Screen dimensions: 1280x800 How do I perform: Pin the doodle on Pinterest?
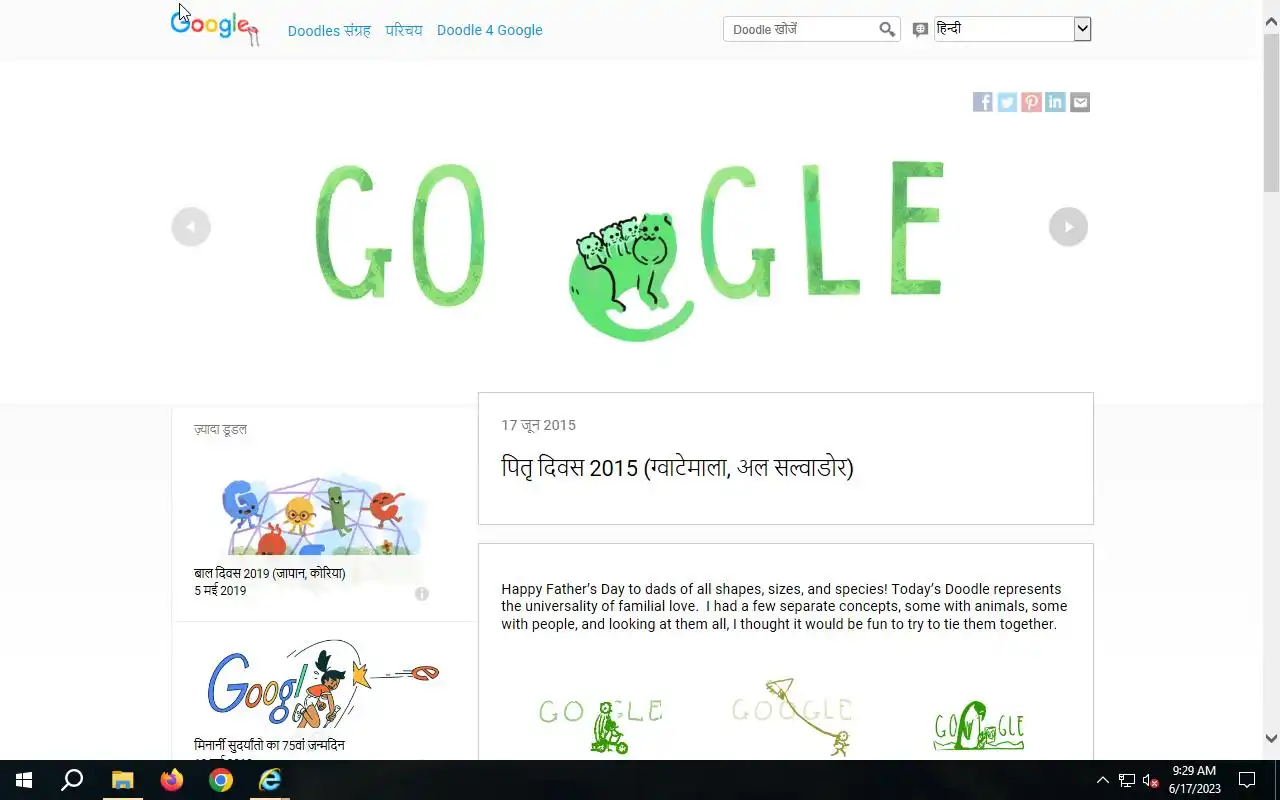(1031, 102)
